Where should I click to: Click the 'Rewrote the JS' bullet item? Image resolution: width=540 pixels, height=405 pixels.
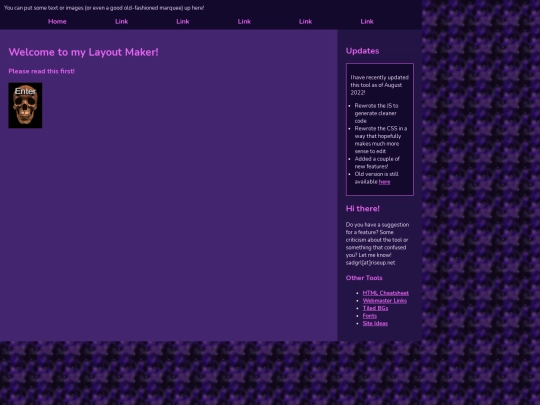(376, 113)
